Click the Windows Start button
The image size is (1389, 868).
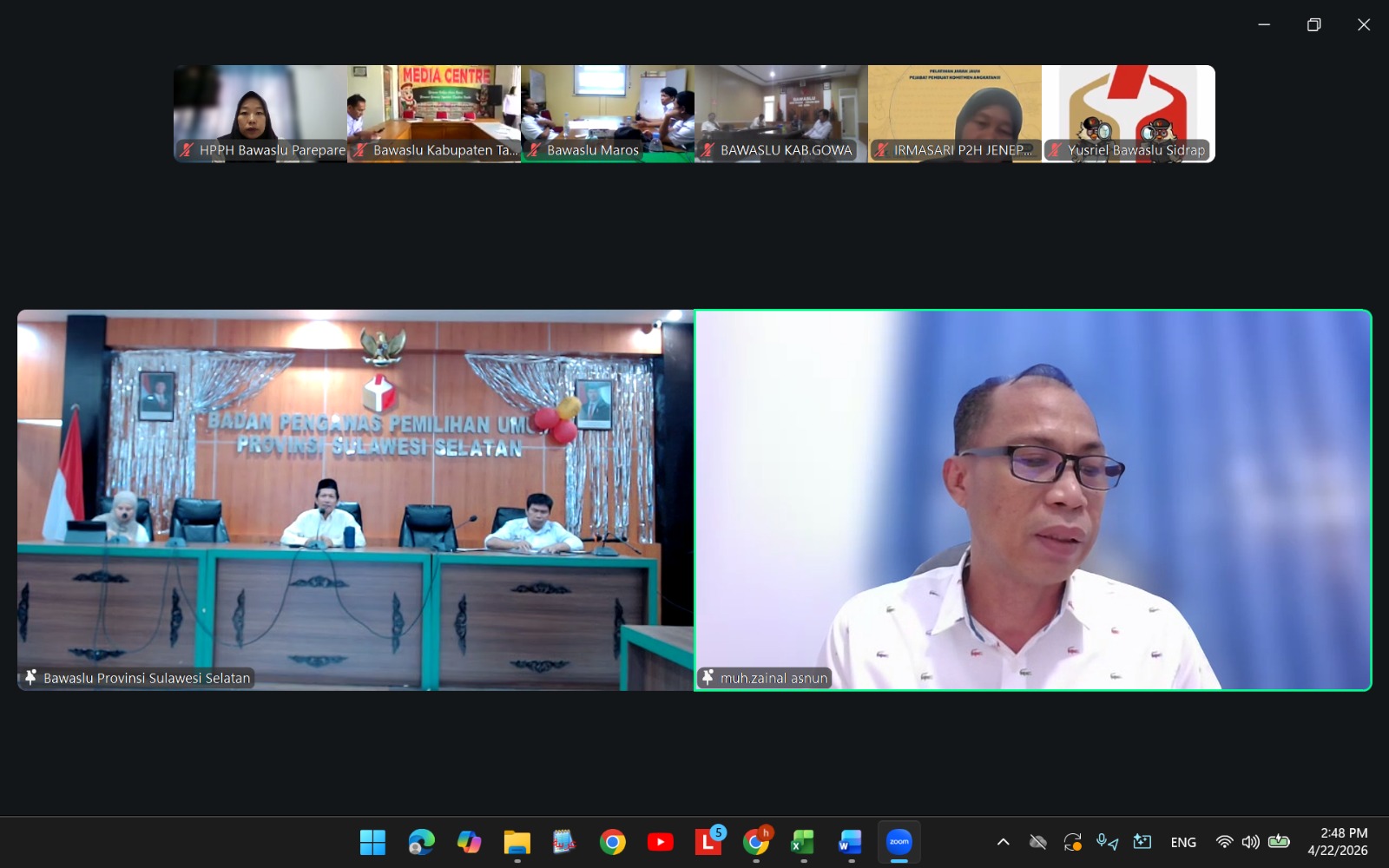tap(372, 842)
